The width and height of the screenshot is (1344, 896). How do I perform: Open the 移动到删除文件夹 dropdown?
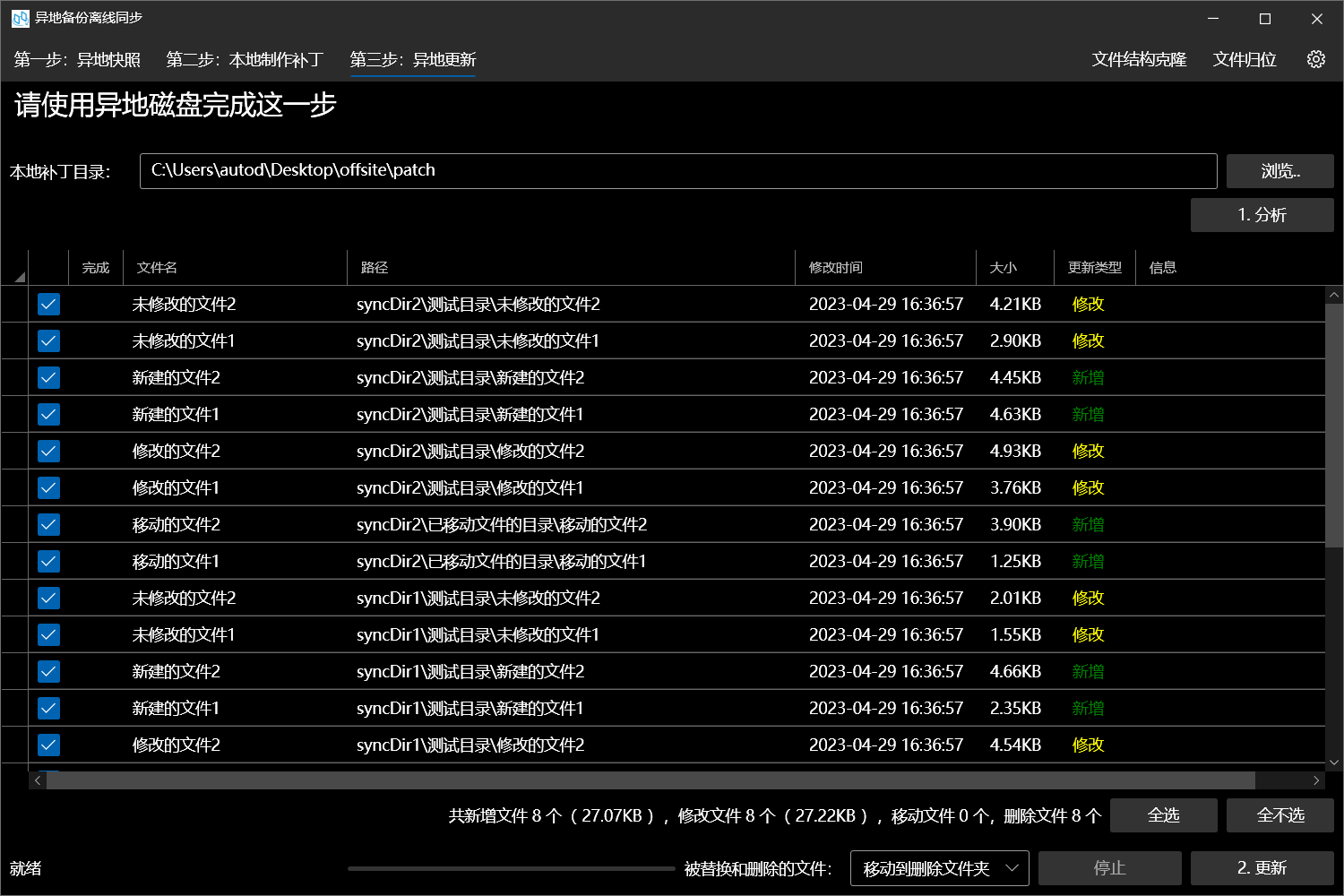coord(939,868)
